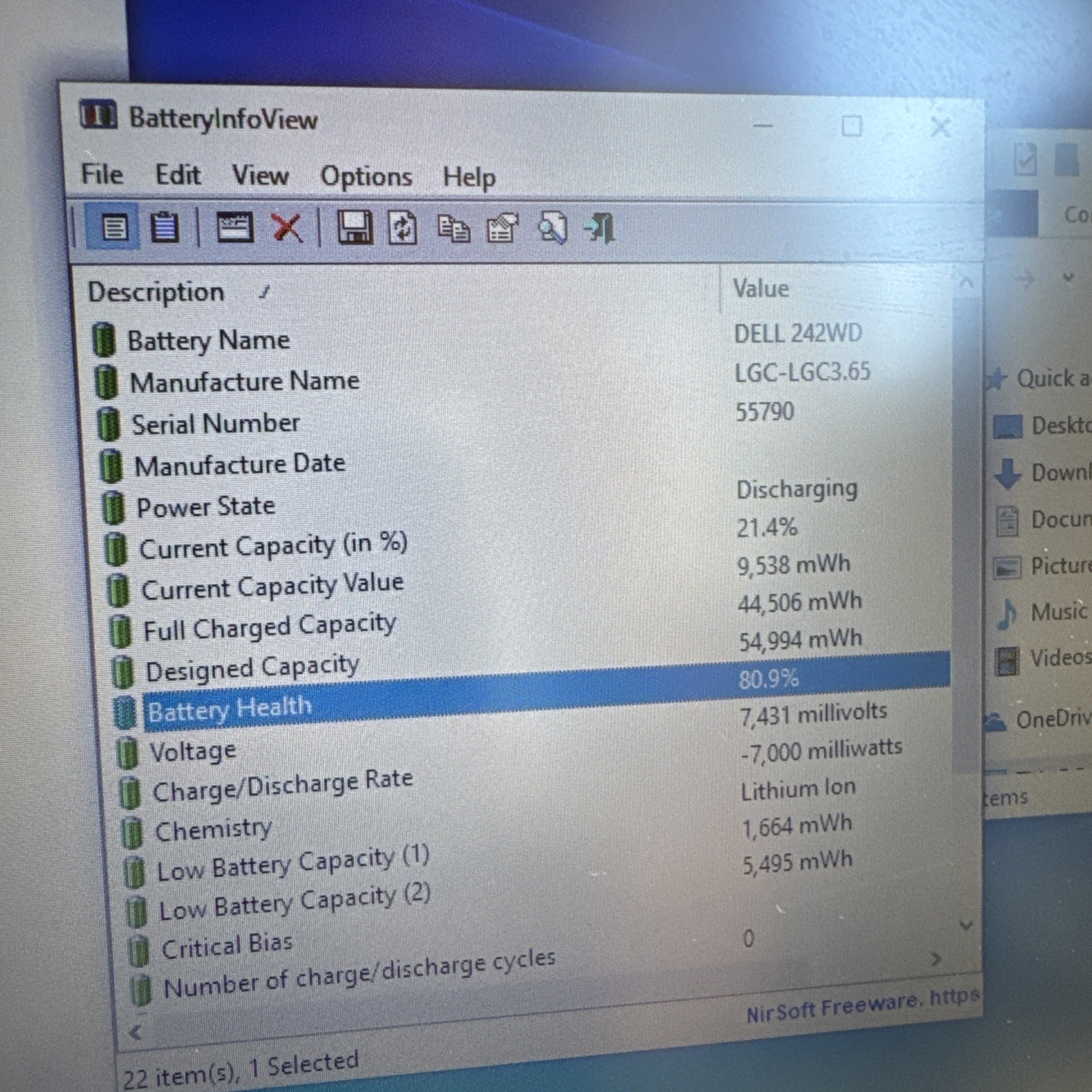Image resolution: width=1092 pixels, height=1092 pixels.
Task: Click the 21.4% value
Action: click(x=766, y=527)
